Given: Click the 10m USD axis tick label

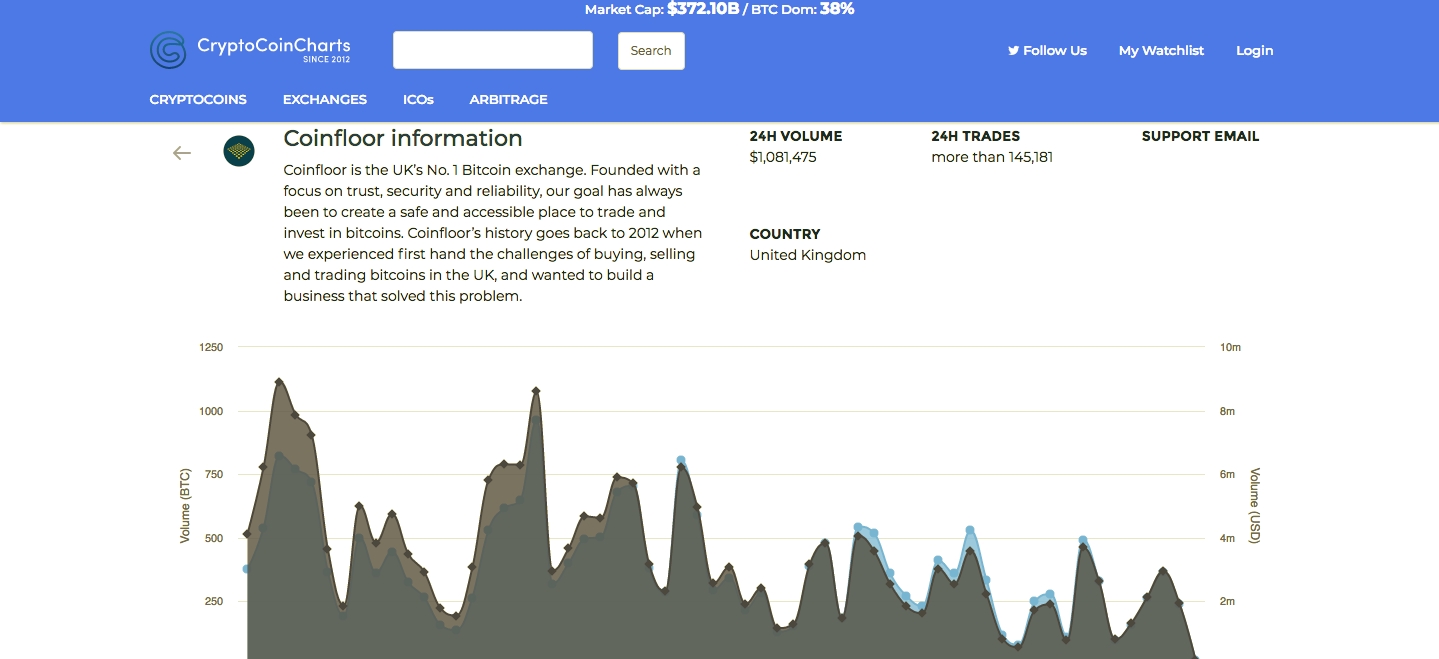Looking at the screenshot, I should coord(1230,348).
